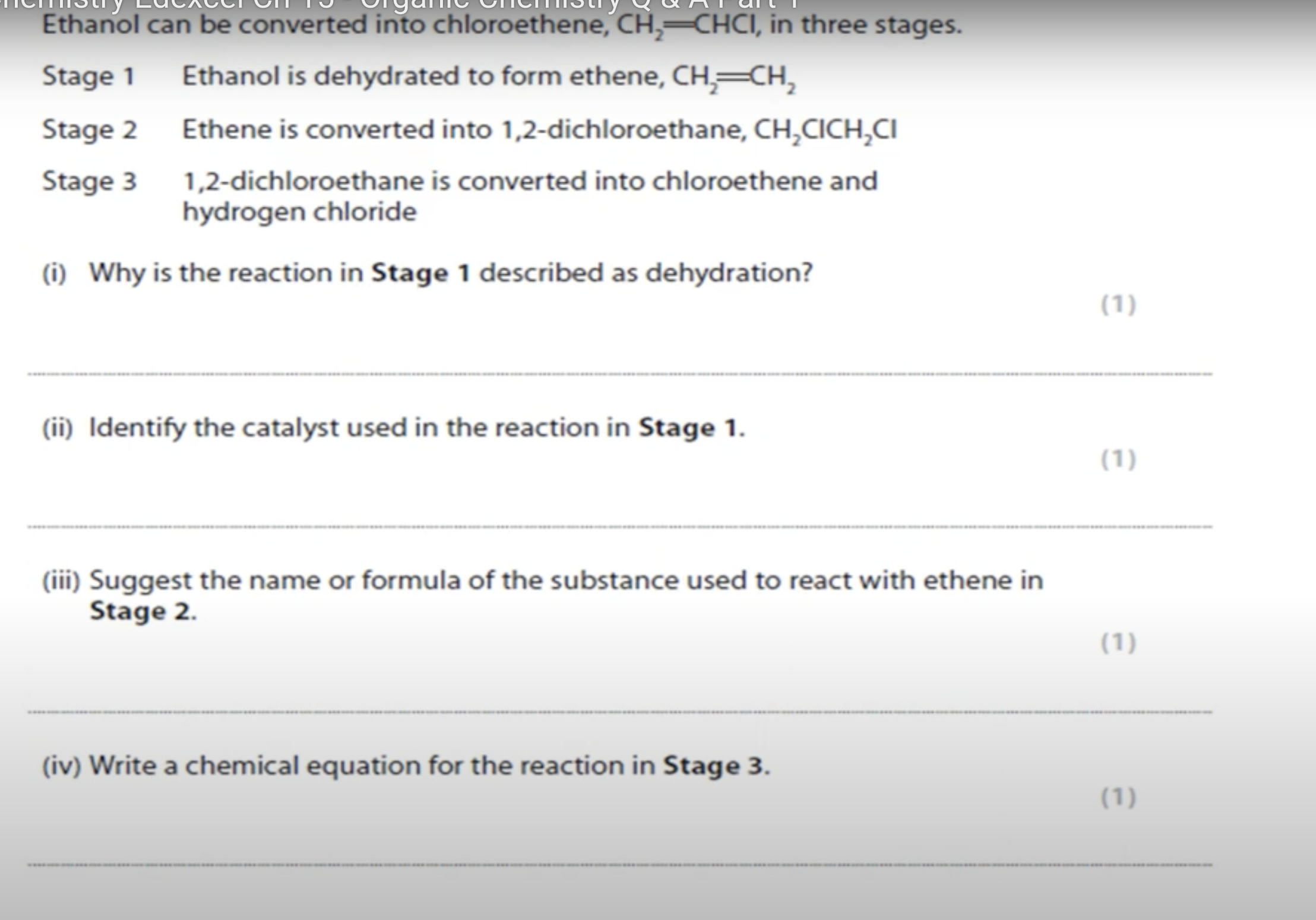Screen dimensions: 1316x920
Task: Click the 'Stage 1' label
Action: click(88, 77)
